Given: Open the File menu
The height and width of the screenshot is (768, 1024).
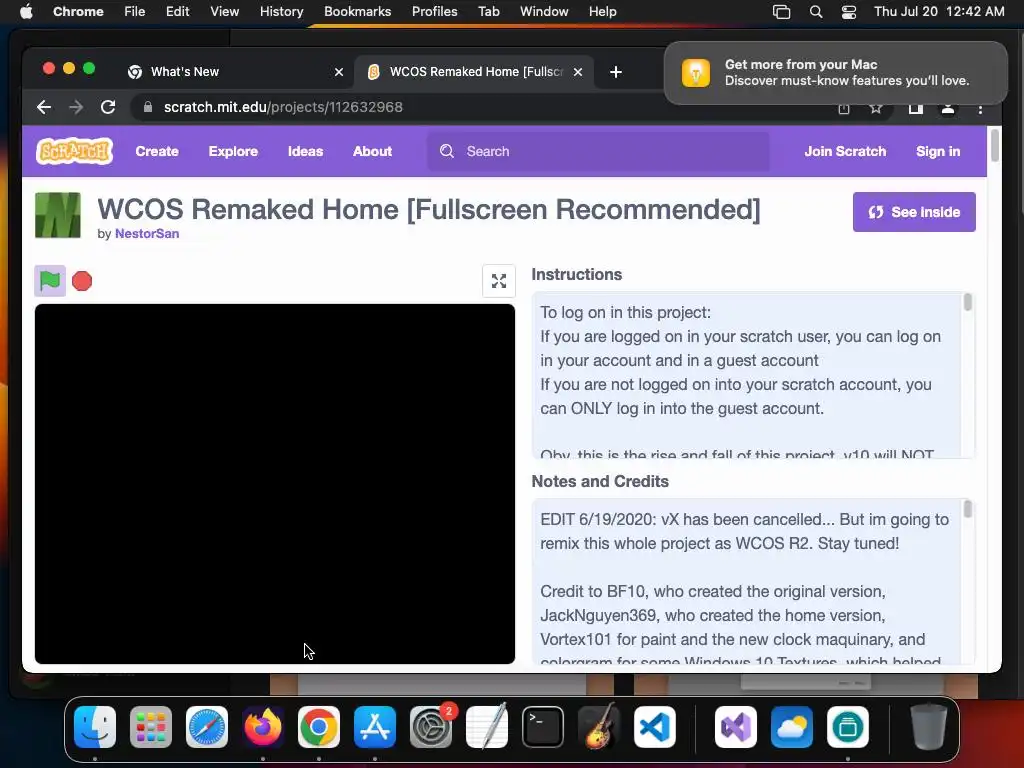Looking at the screenshot, I should [x=135, y=11].
